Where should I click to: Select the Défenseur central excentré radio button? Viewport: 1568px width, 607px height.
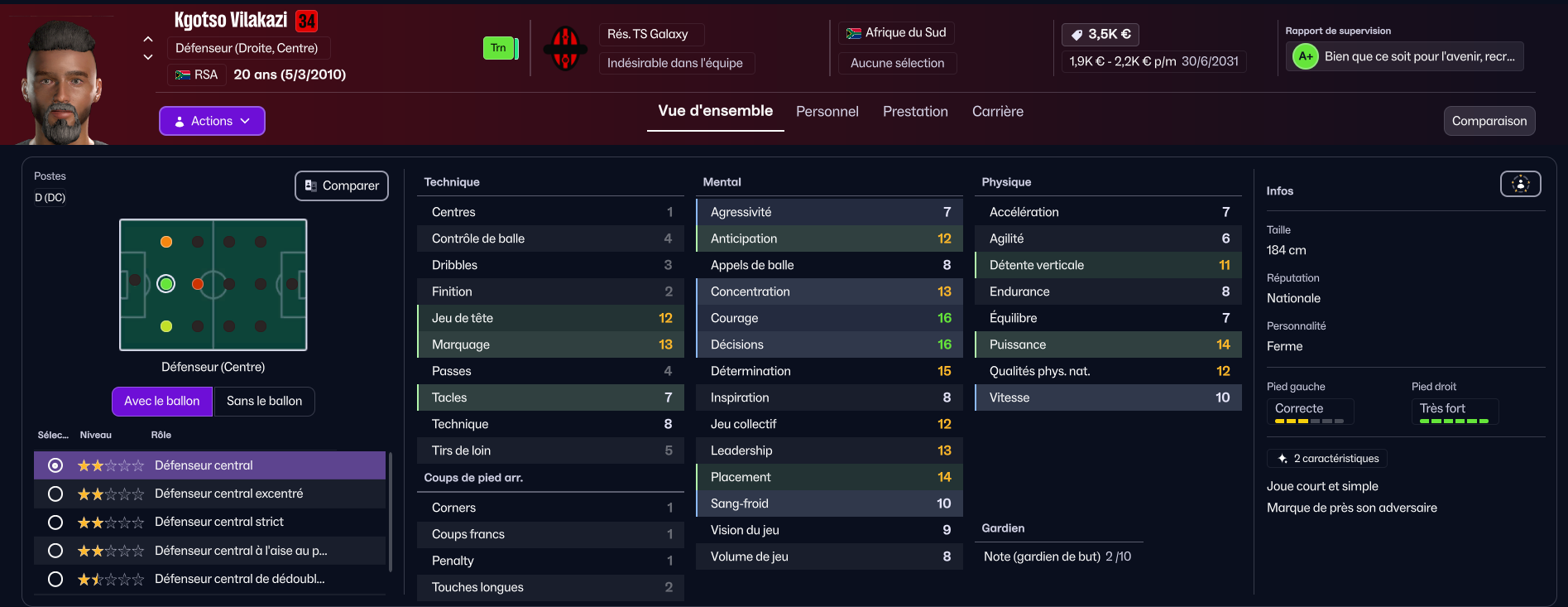[x=55, y=494]
